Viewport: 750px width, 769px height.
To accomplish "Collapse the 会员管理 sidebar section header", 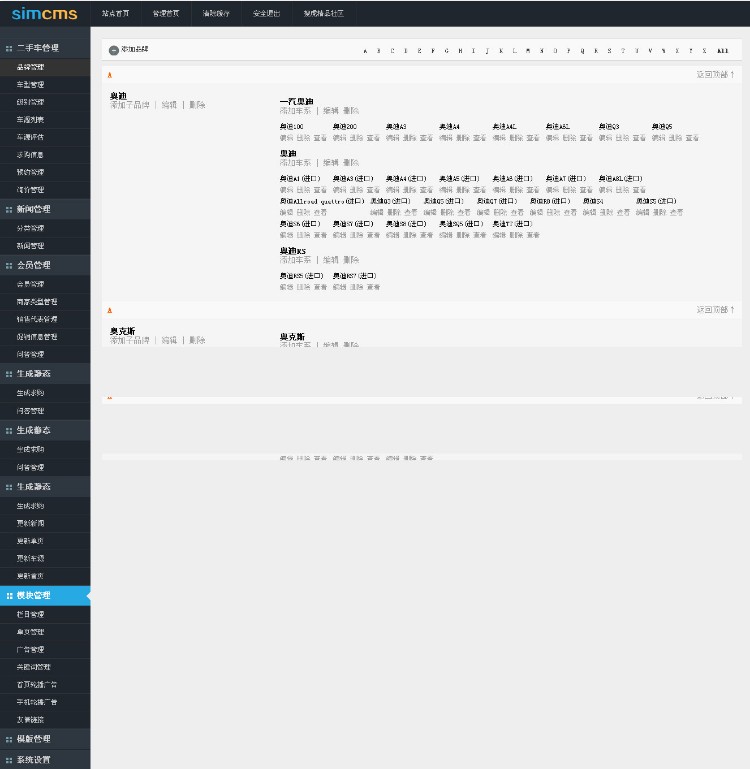I will (45, 265).
